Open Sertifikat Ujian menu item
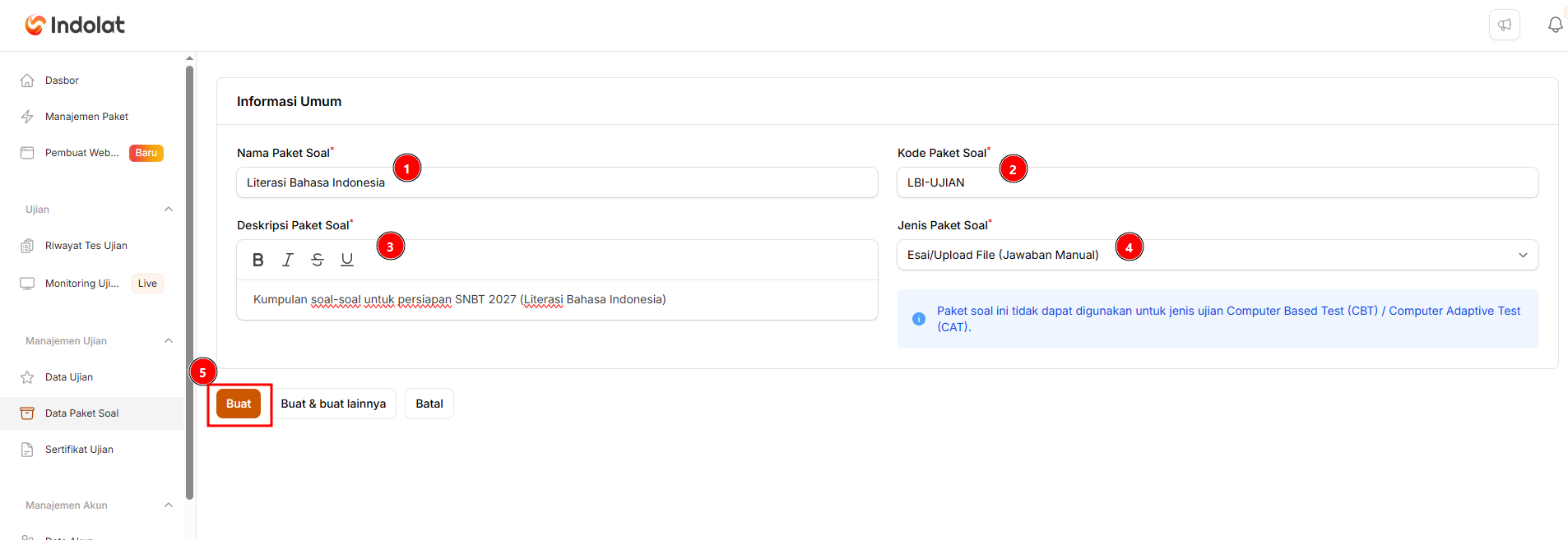This screenshot has width=1568, height=540. pos(92,450)
